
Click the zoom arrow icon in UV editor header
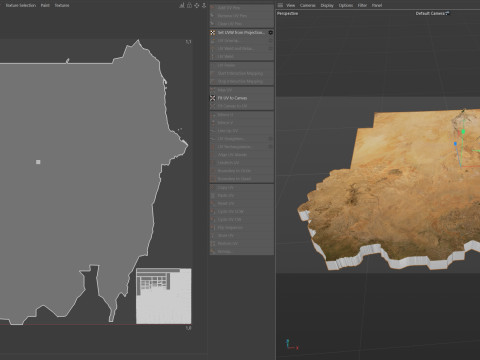tap(204, 5)
